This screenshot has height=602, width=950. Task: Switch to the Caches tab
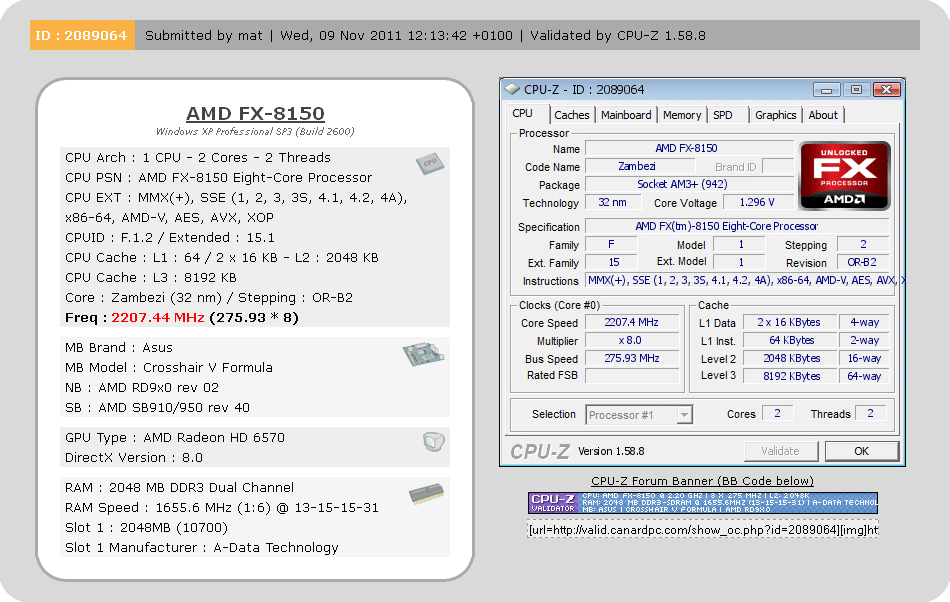click(571, 115)
